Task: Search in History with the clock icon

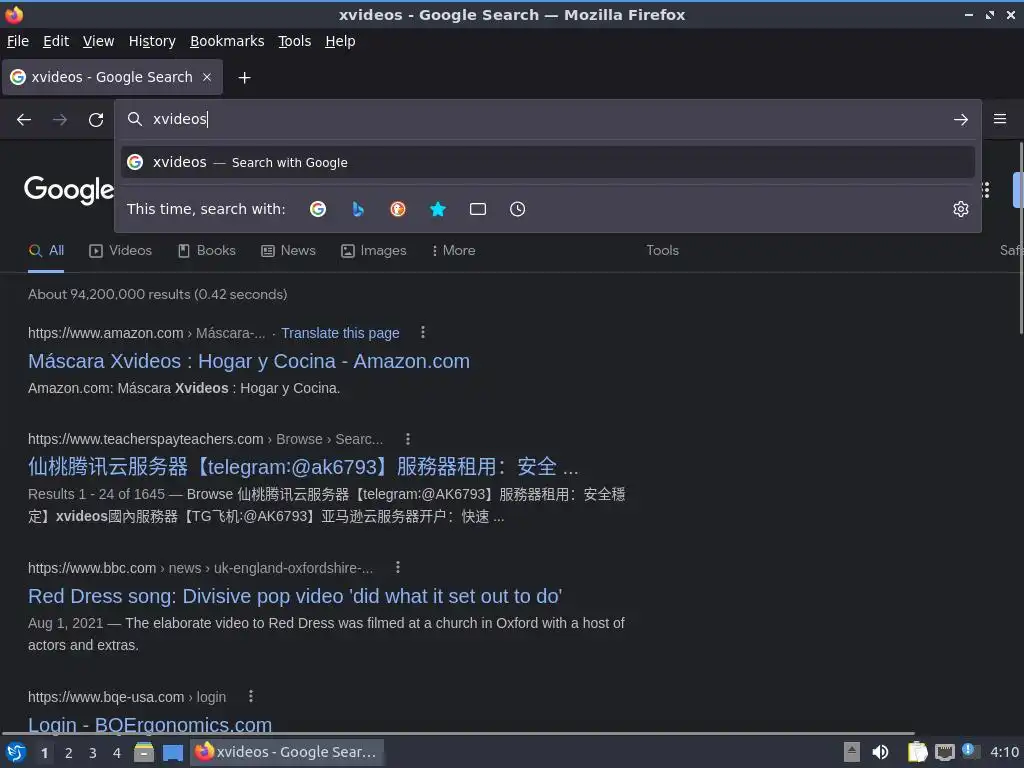Action: pyautogui.click(x=517, y=209)
